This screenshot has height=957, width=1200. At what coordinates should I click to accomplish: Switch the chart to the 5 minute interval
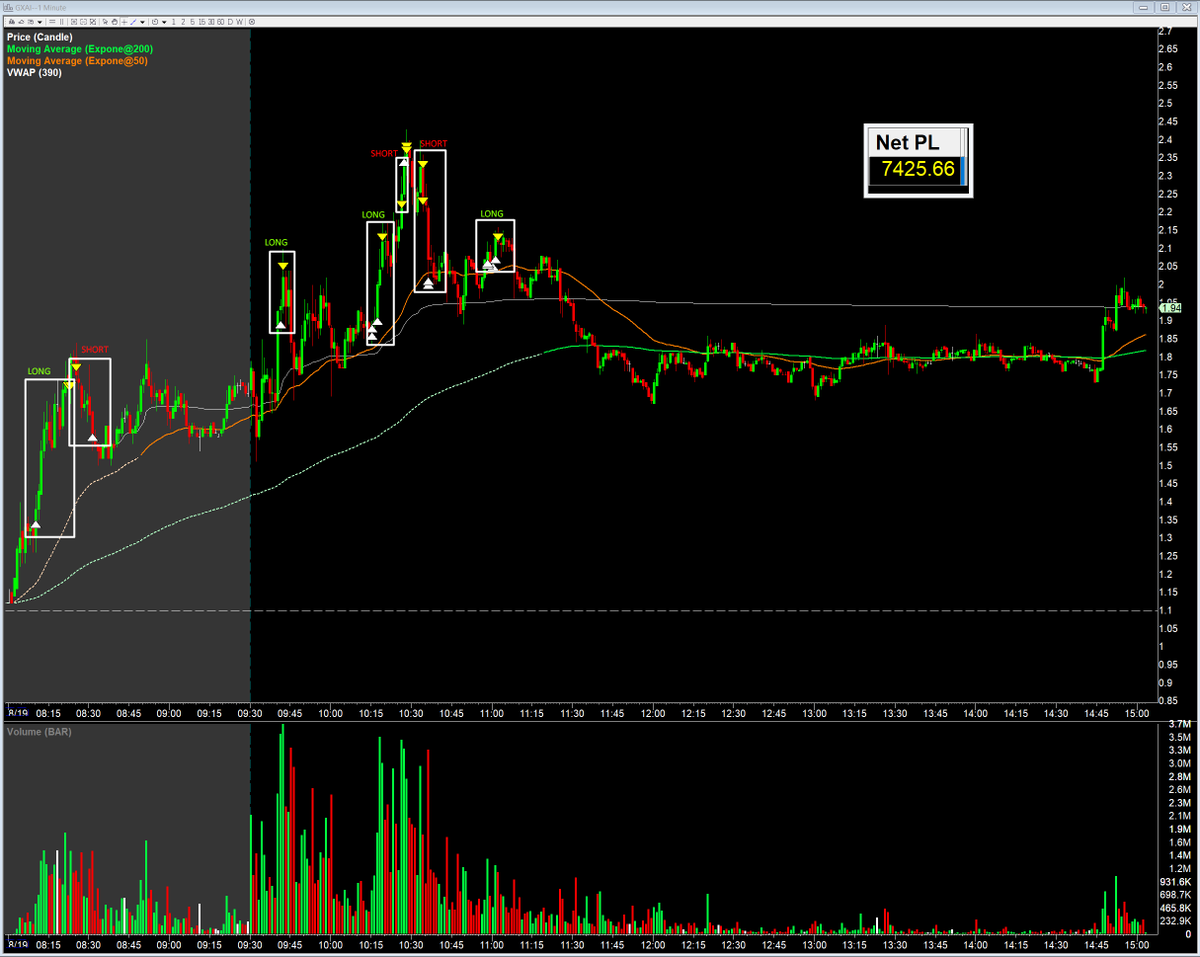[192, 22]
